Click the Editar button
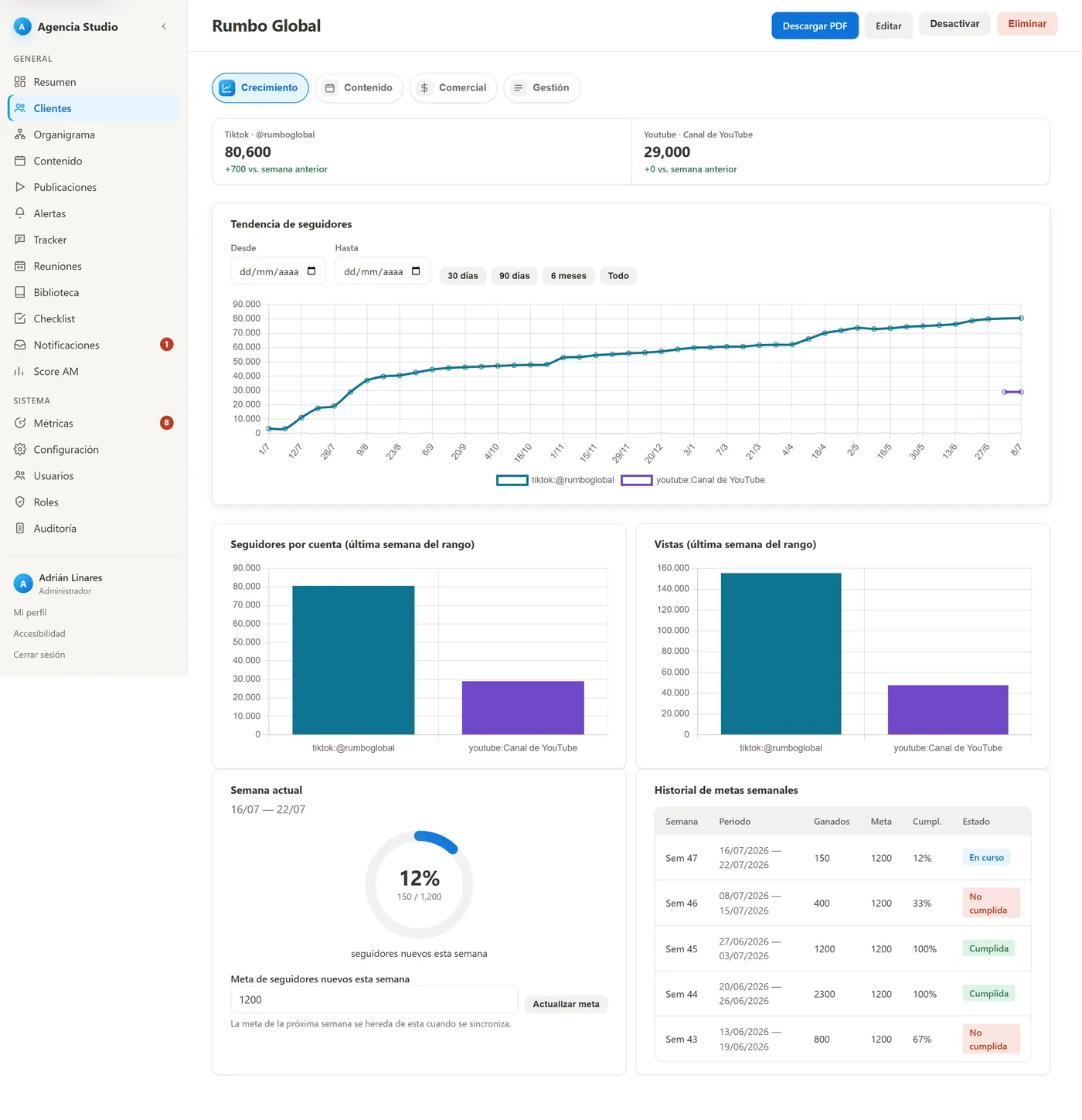Viewport: 1082px width, 1120px height. tap(889, 26)
